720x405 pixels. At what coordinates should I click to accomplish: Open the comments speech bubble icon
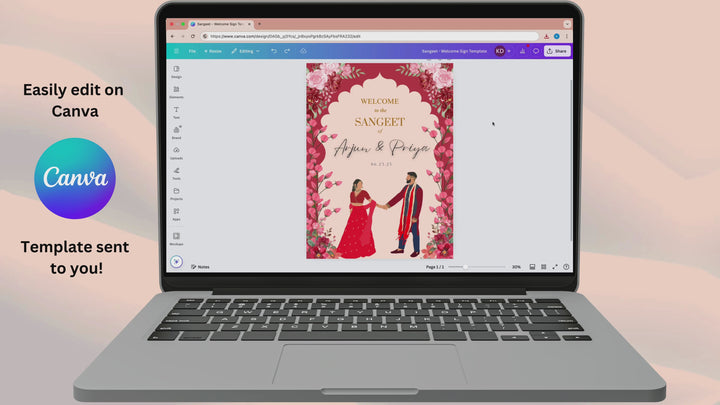click(536, 51)
